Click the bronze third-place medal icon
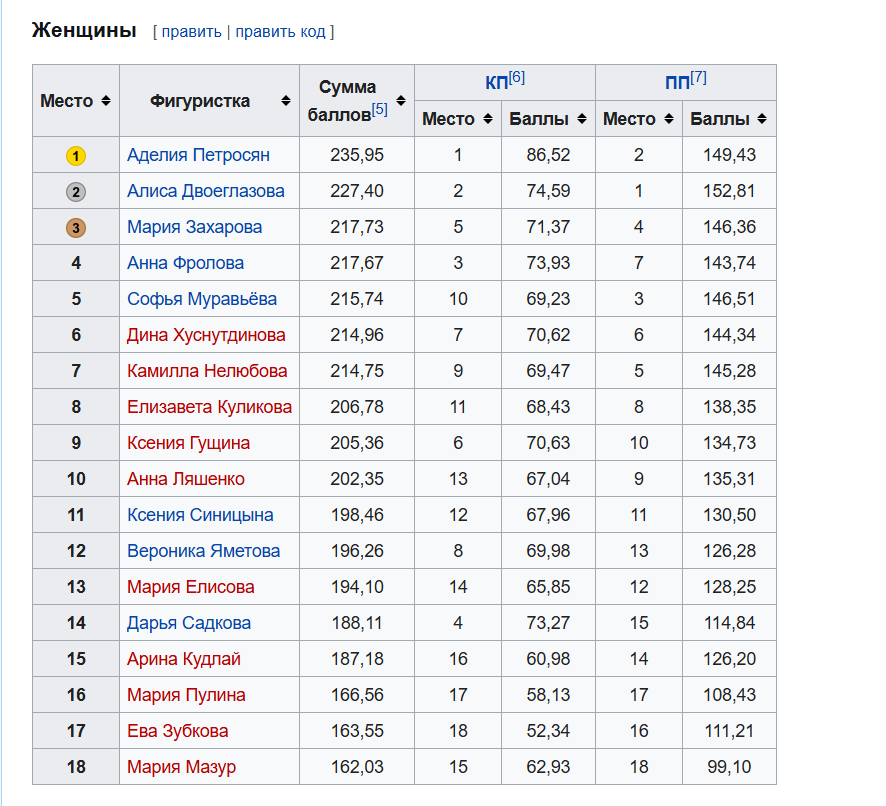Viewport: 886px width, 806px height. pyautogui.click(x=76, y=228)
